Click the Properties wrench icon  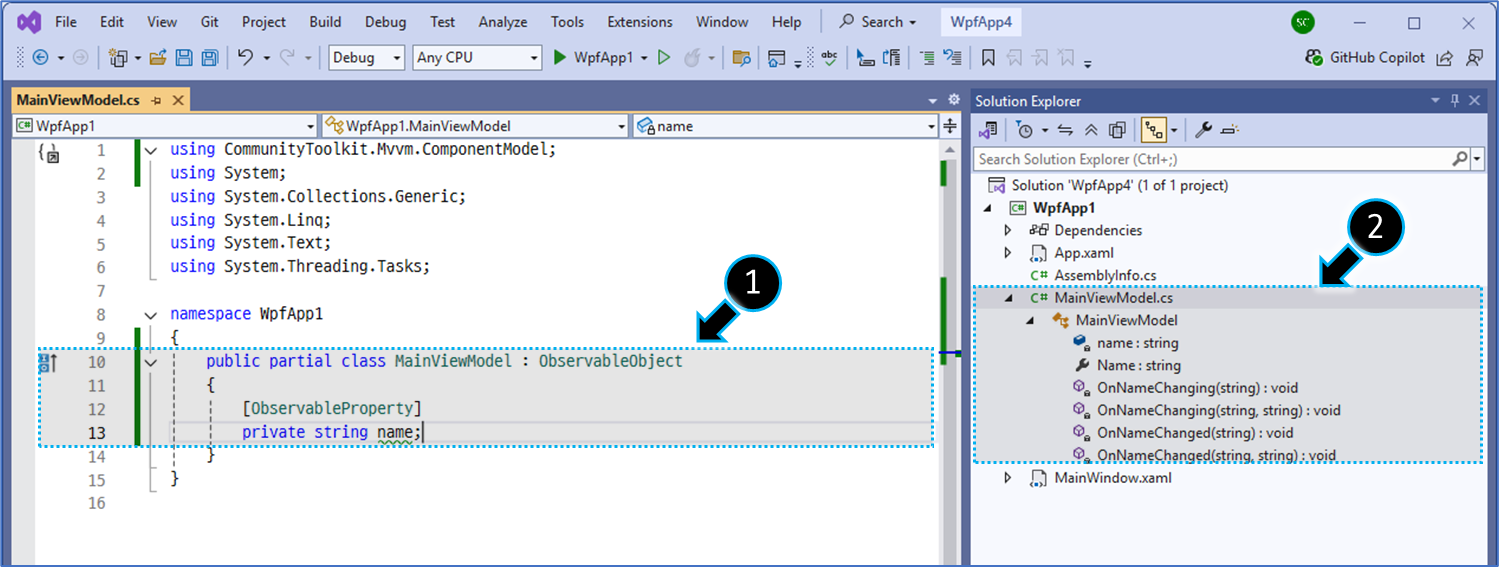(1204, 130)
